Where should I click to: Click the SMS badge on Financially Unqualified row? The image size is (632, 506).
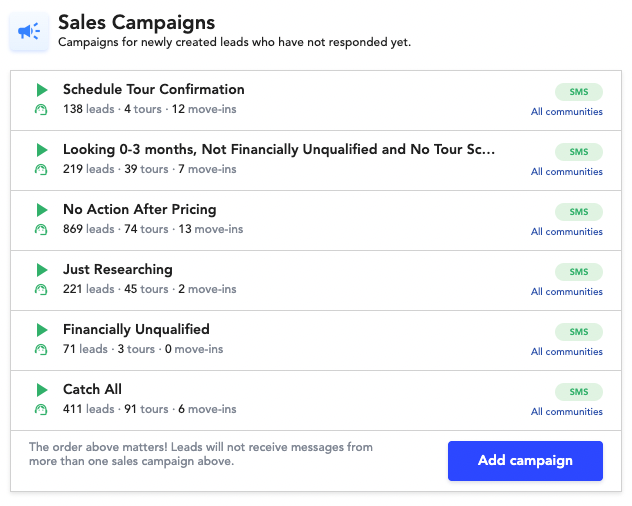[579, 332]
